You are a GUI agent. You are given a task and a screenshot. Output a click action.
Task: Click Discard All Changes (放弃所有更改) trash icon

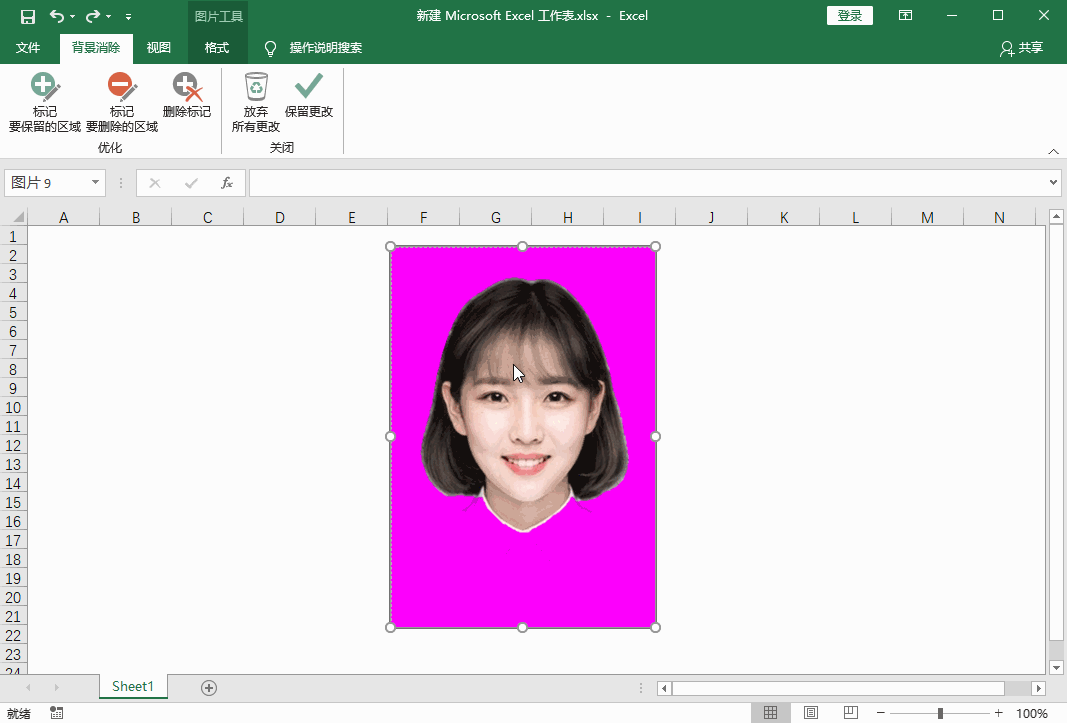[x=256, y=86]
